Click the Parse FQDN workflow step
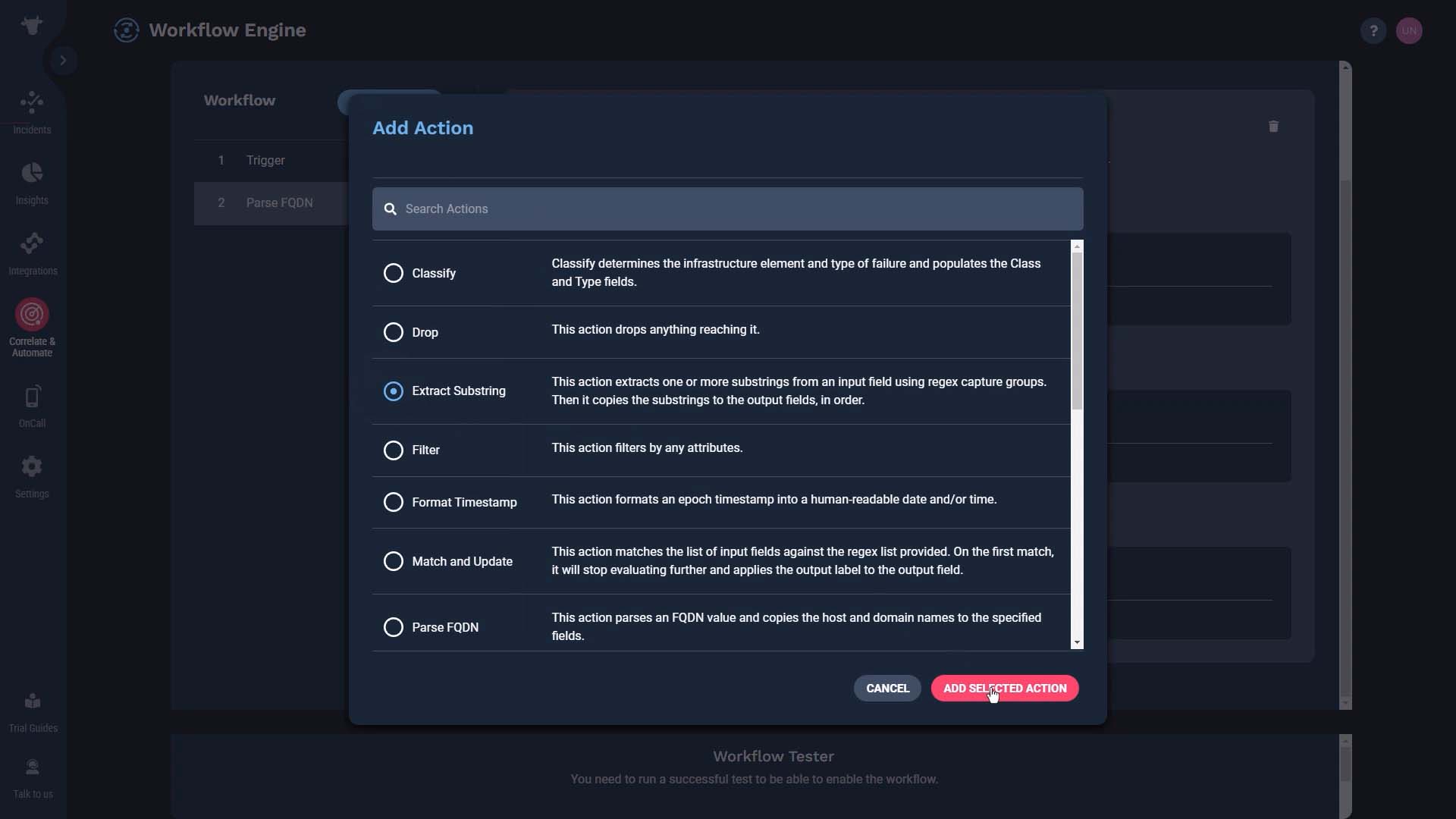This screenshot has width=1456, height=819. [x=280, y=202]
